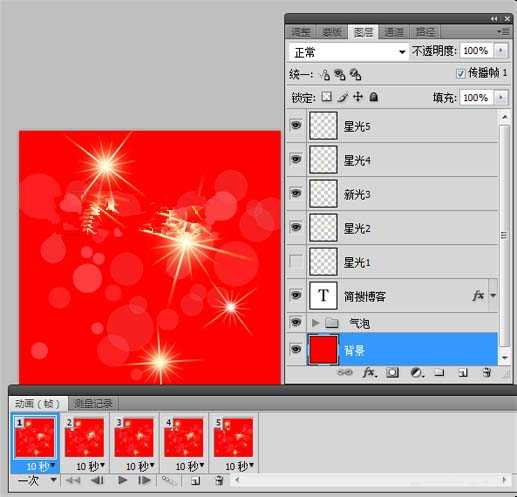Lock position with move arrows icon
The width and height of the screenshot is (517, 497).
358,97
